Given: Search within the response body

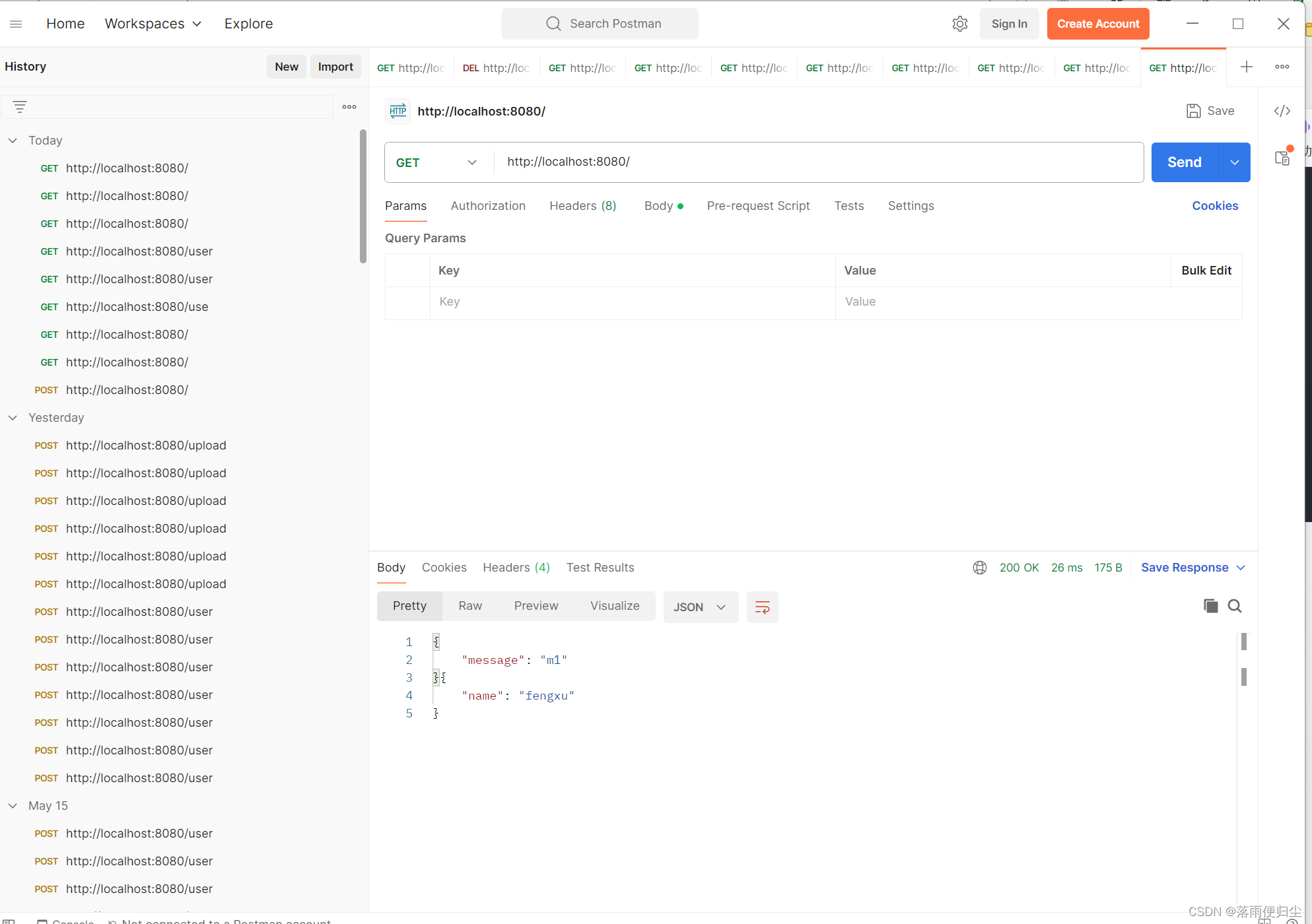Looking at the screenshot, I should click(1235, 606).
